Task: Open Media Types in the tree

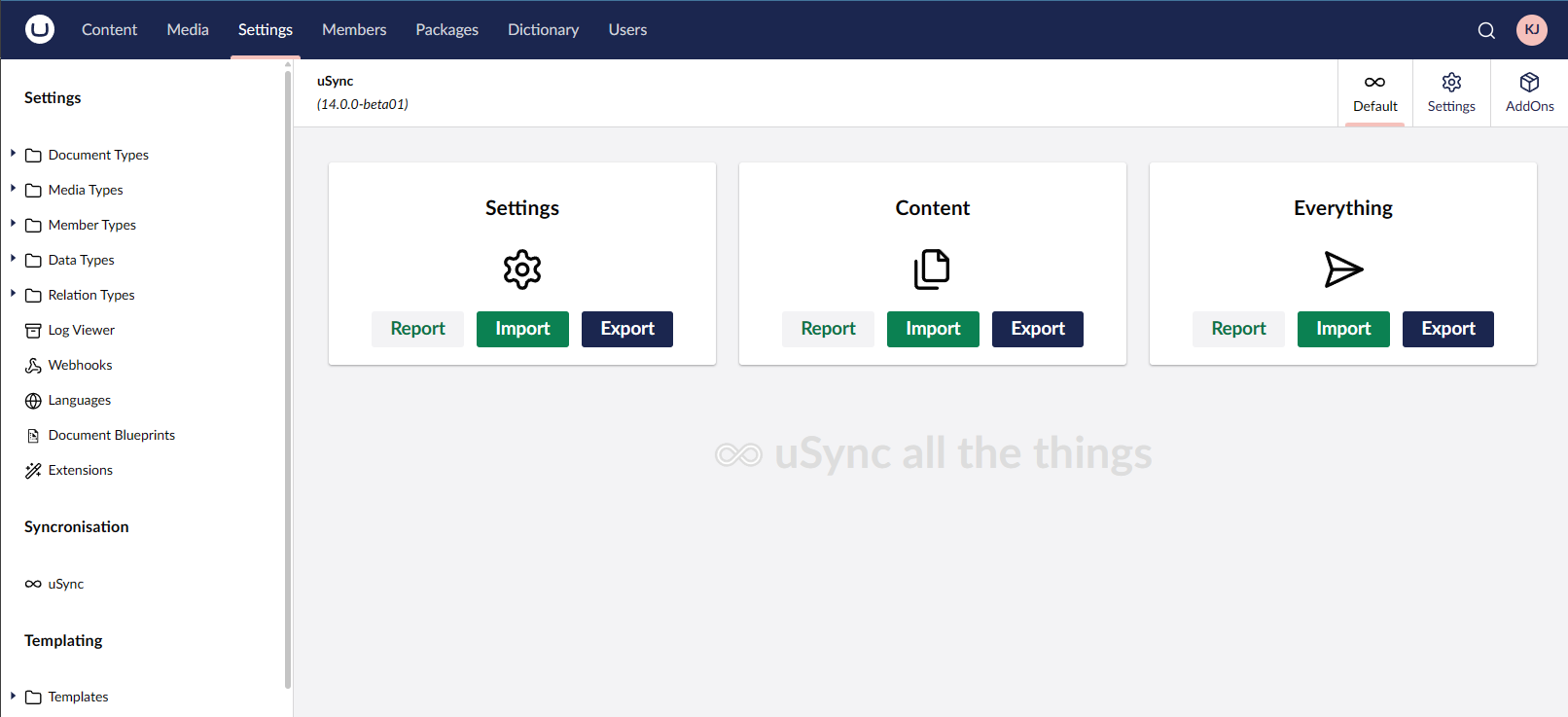Action: point(86,190)
